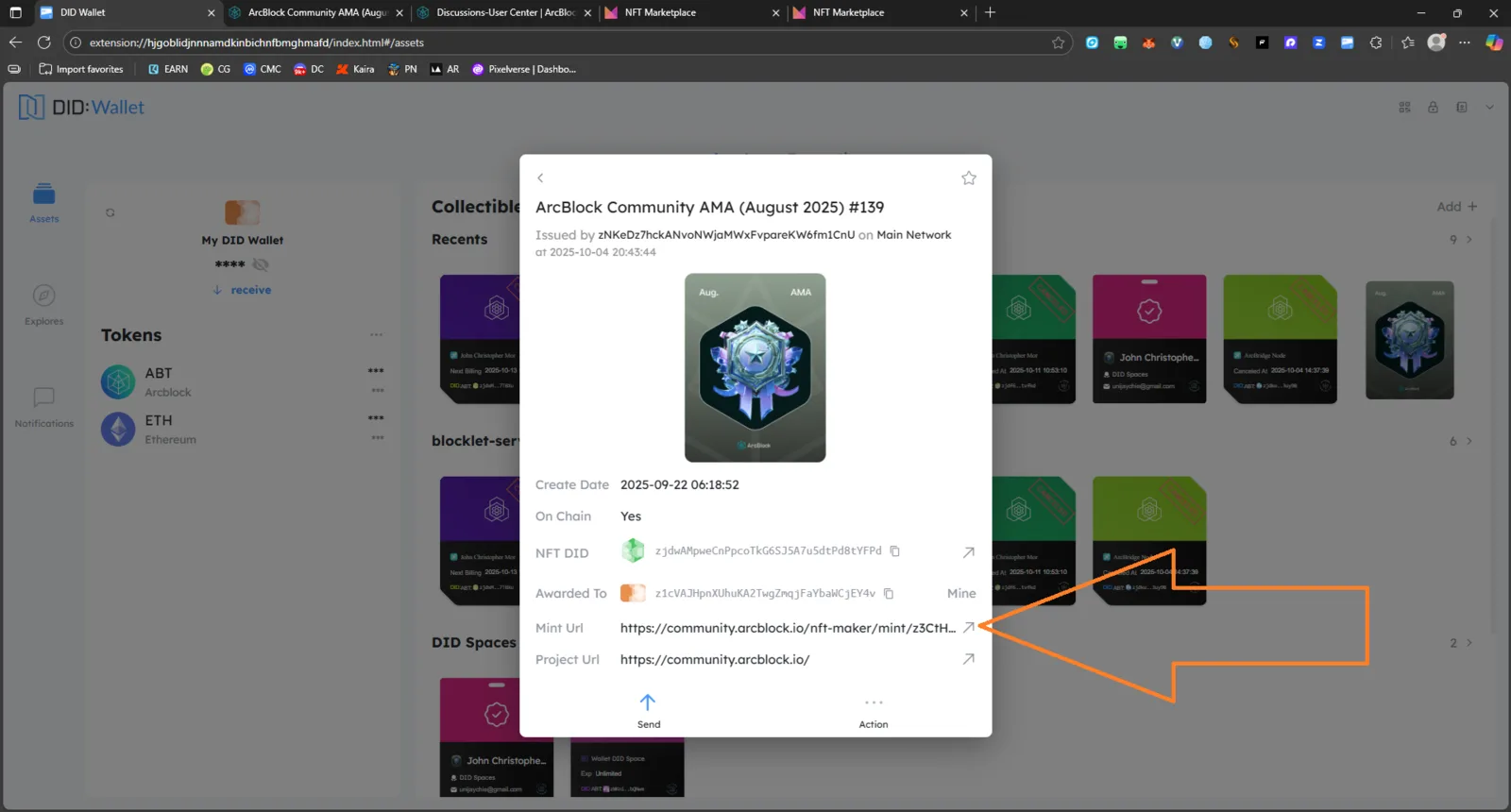Switch to the DID Wallet browser tab
This screenshot has height=812, width=1511.
[127, 13]
